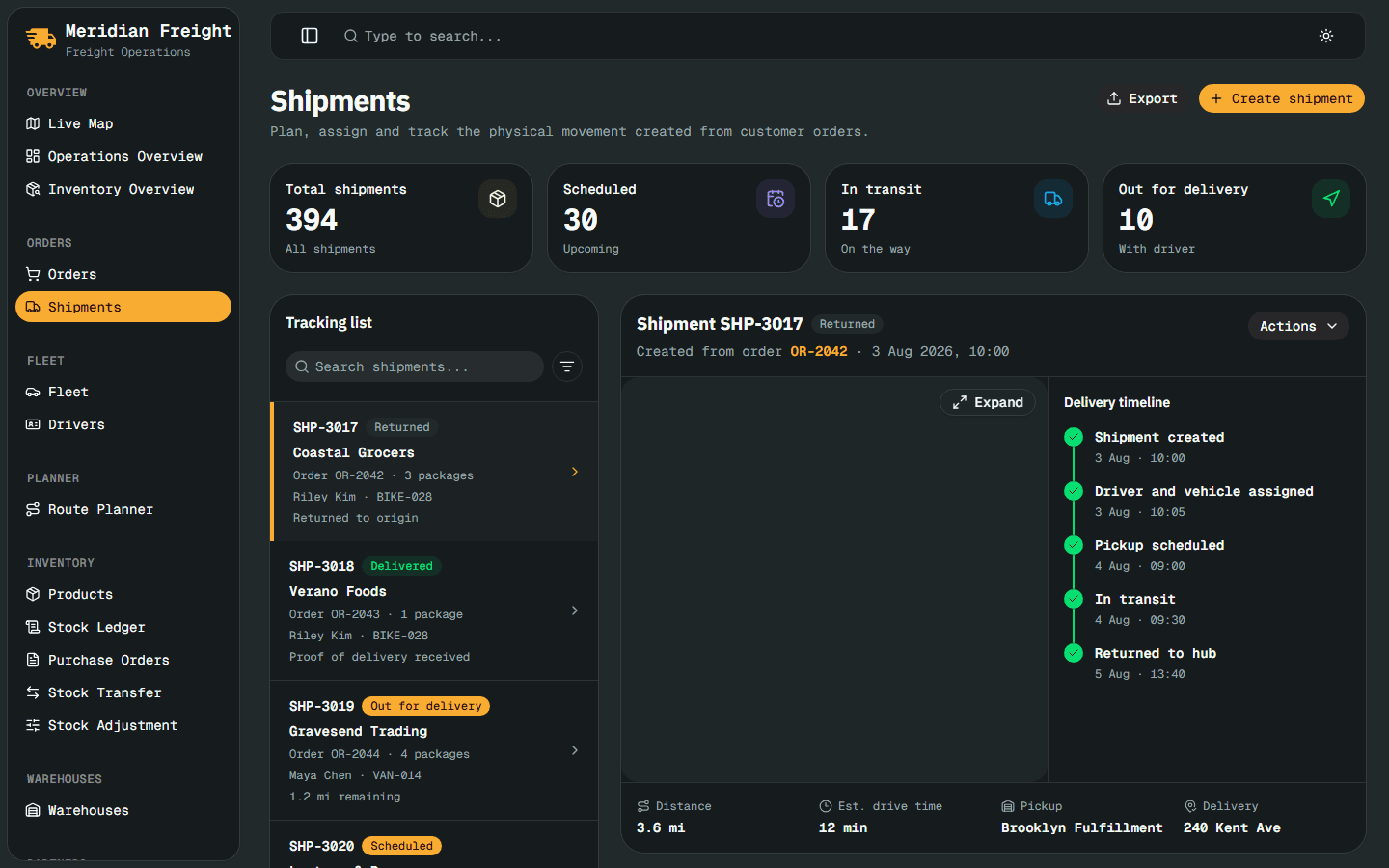Click the Stock Ledger icon
The width and height of the screenshot is (1389, 868).
tap(33, 627)
